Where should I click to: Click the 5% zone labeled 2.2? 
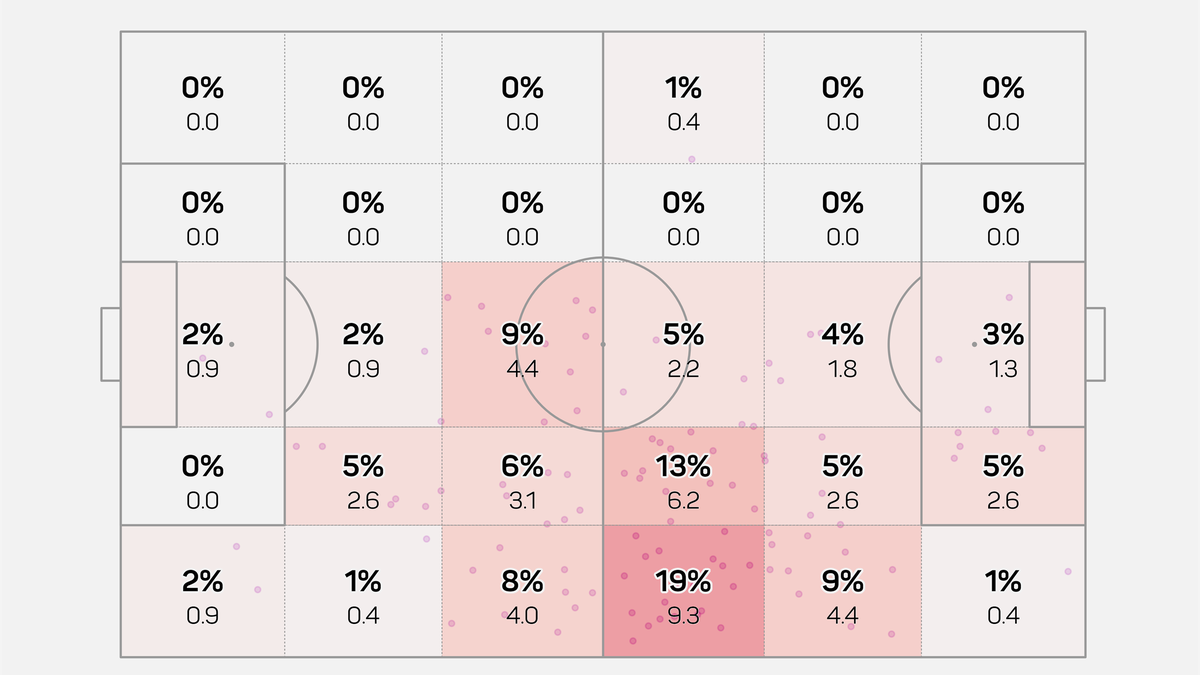(683, 344)
